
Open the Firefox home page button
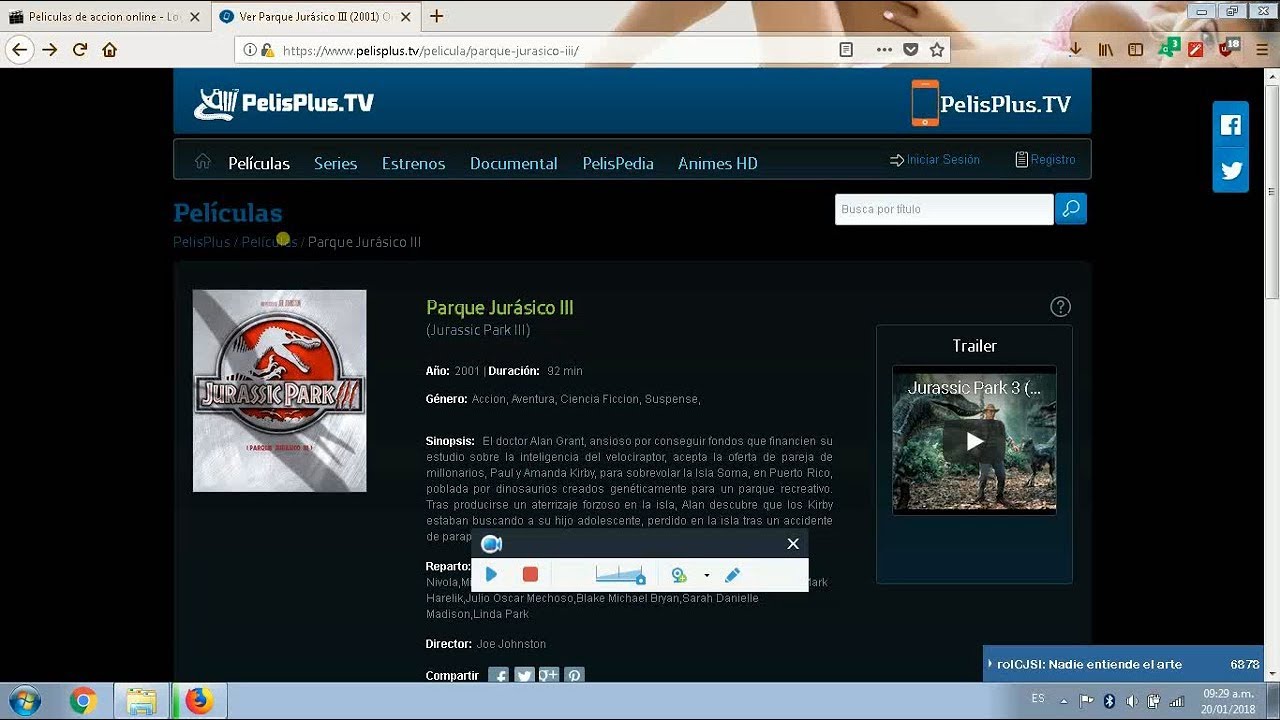tap(110, 49)
